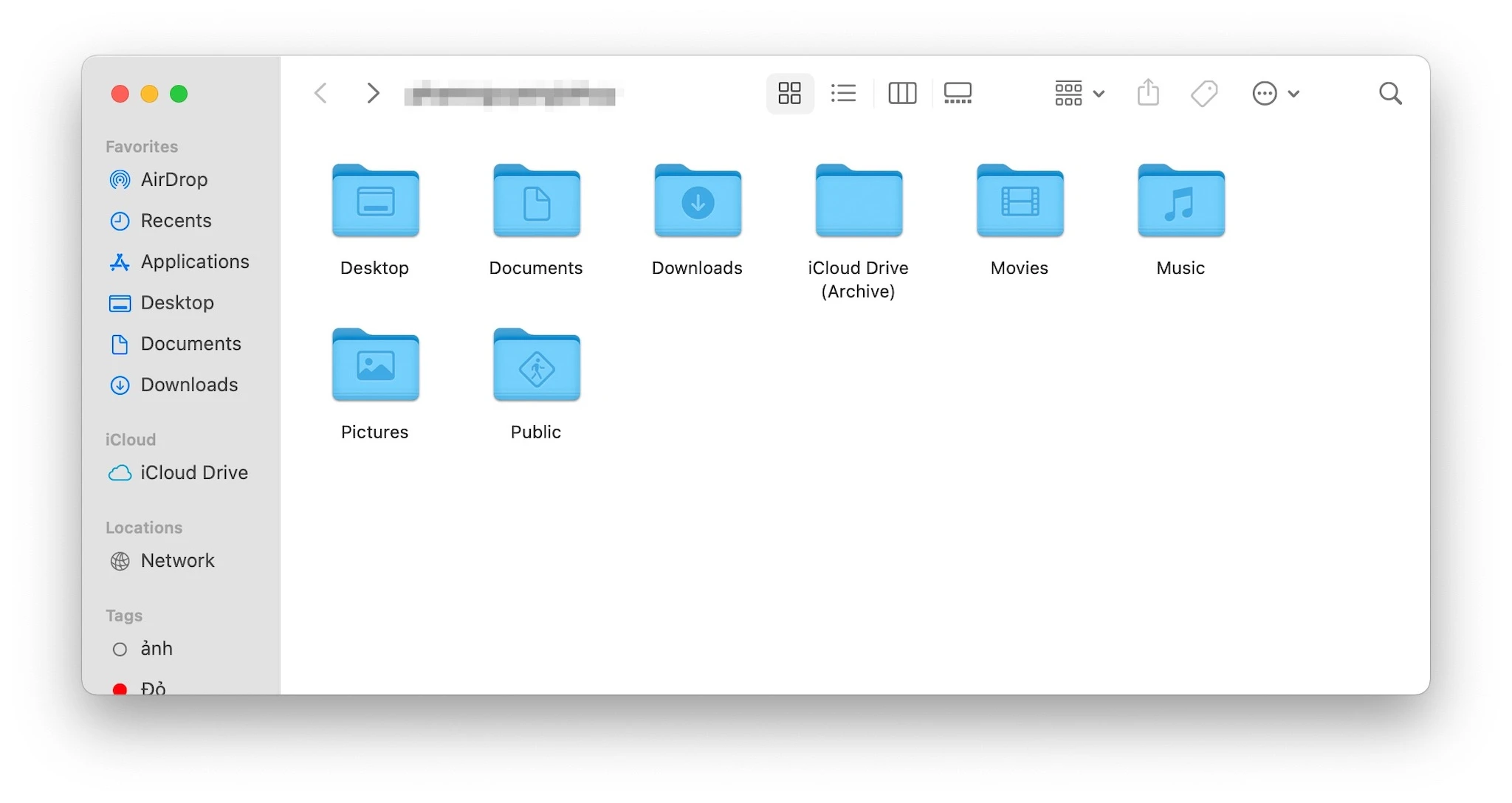Click the Search magnifier icon
The height and width of the screenshot is (803, 1512).
pos(1390,94)
